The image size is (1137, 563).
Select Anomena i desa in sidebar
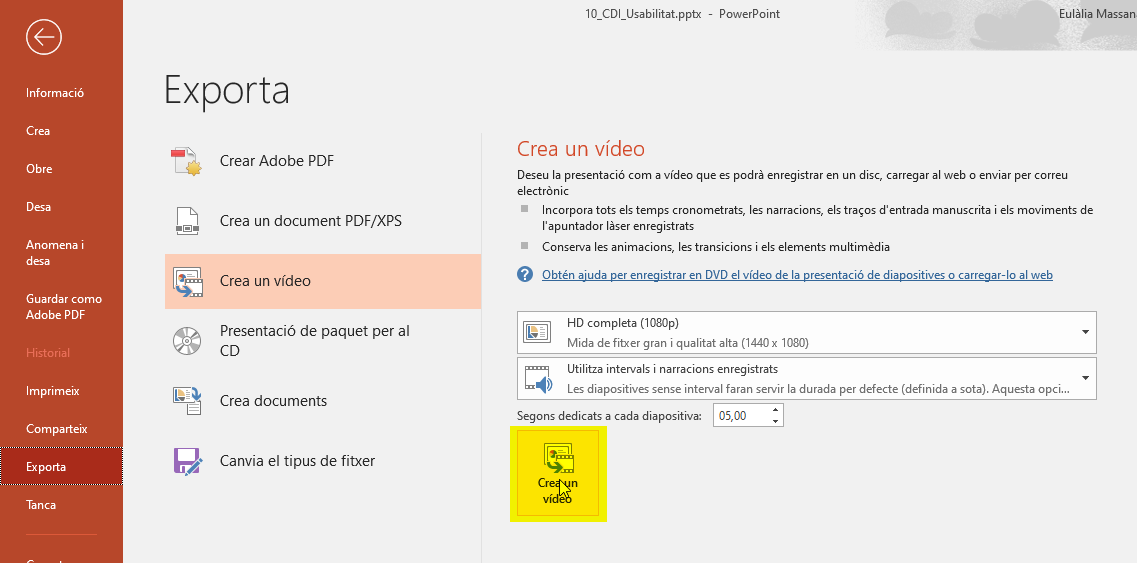coord(55,253)
